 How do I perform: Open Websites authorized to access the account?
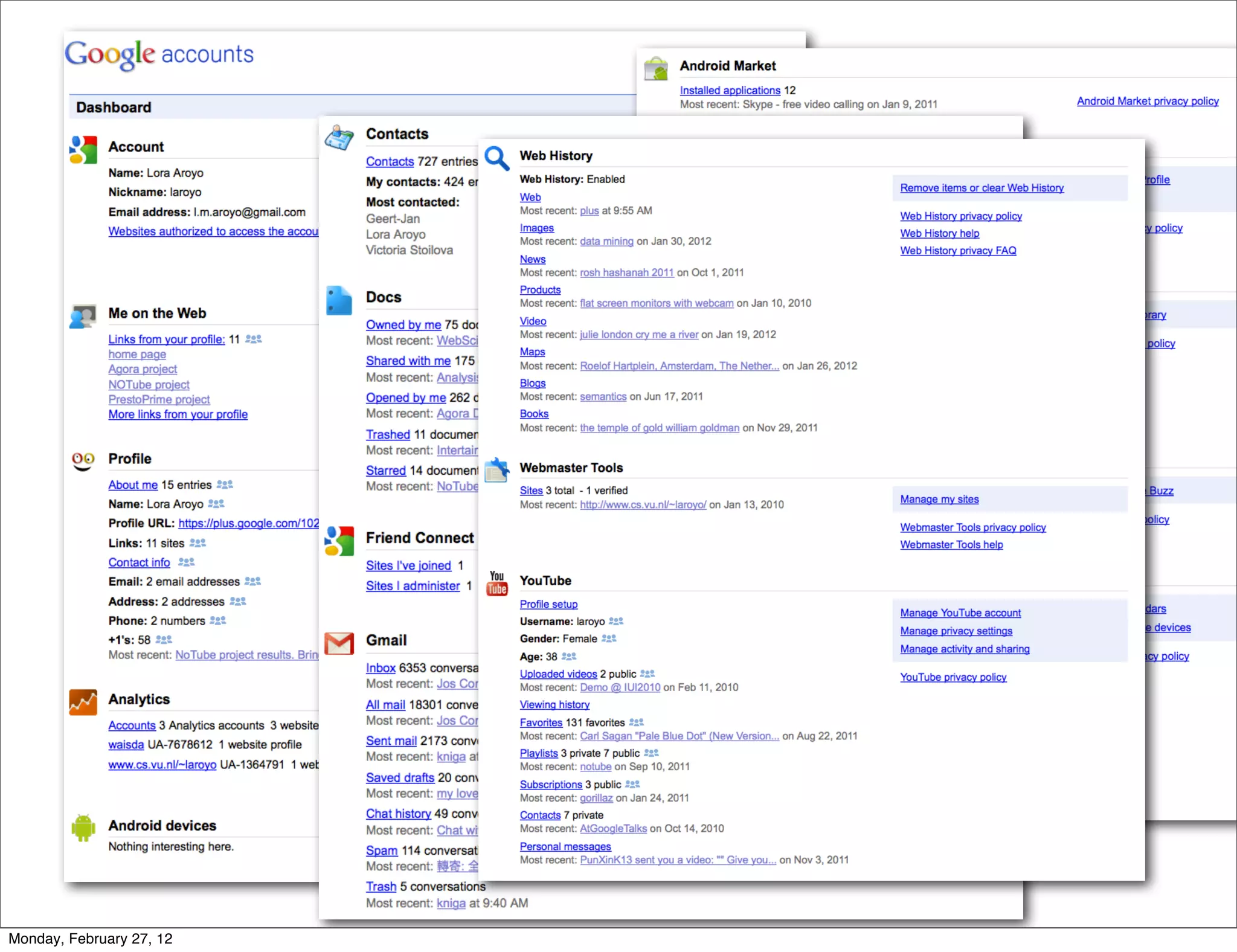pyautogui.click(x=213, y=231)
